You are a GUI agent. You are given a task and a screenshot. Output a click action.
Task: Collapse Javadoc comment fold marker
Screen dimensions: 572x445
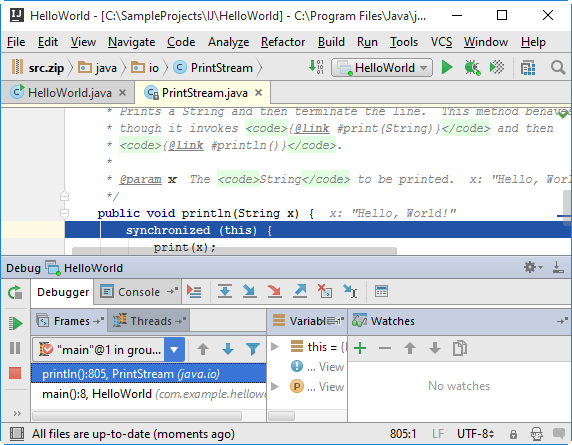point(64,196)
